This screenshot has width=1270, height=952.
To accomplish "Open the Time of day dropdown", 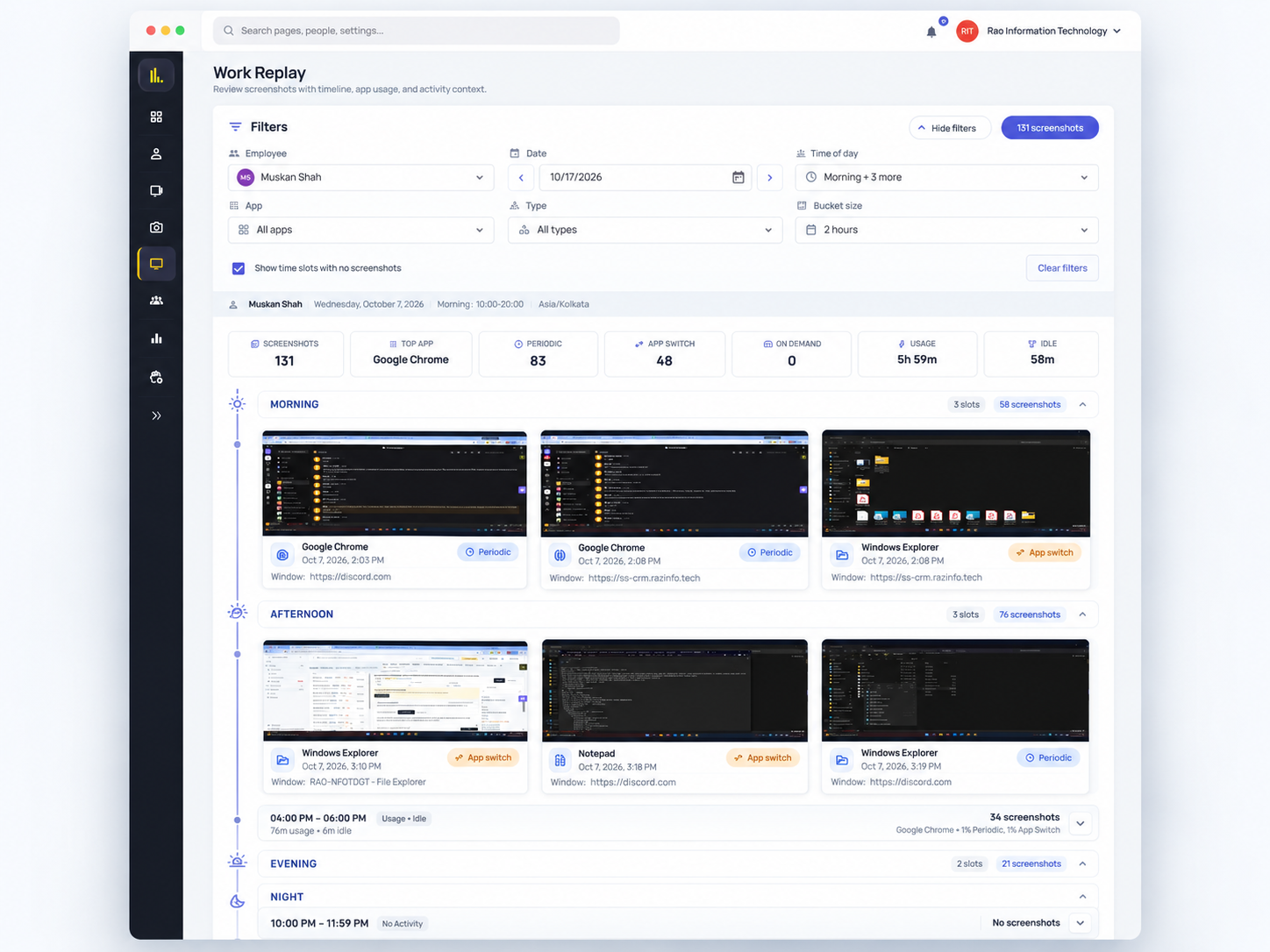I will pyautogui.click(x=946, y=177).
